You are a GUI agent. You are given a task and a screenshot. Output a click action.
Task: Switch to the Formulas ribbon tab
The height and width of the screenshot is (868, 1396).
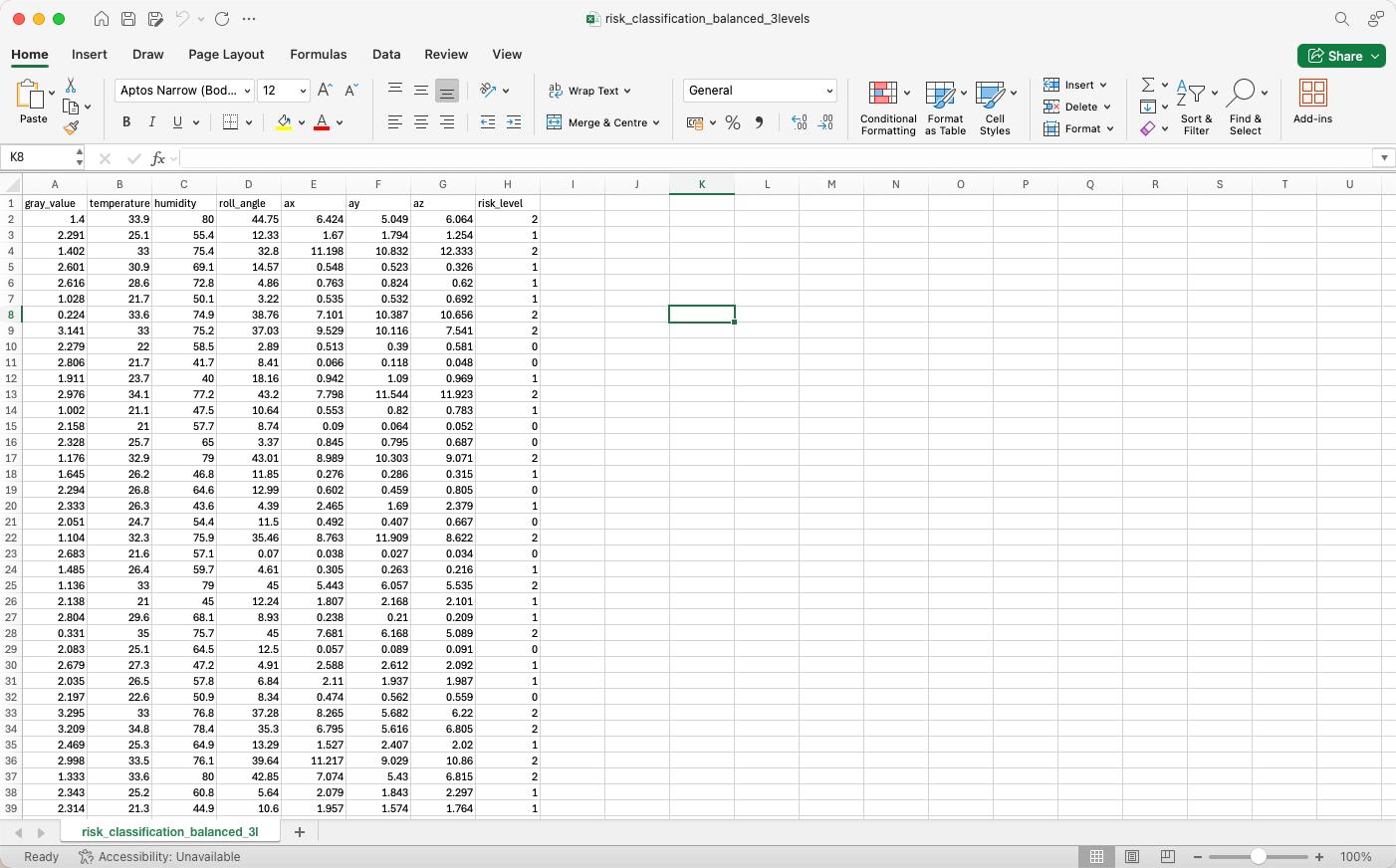tap(319, 55)
